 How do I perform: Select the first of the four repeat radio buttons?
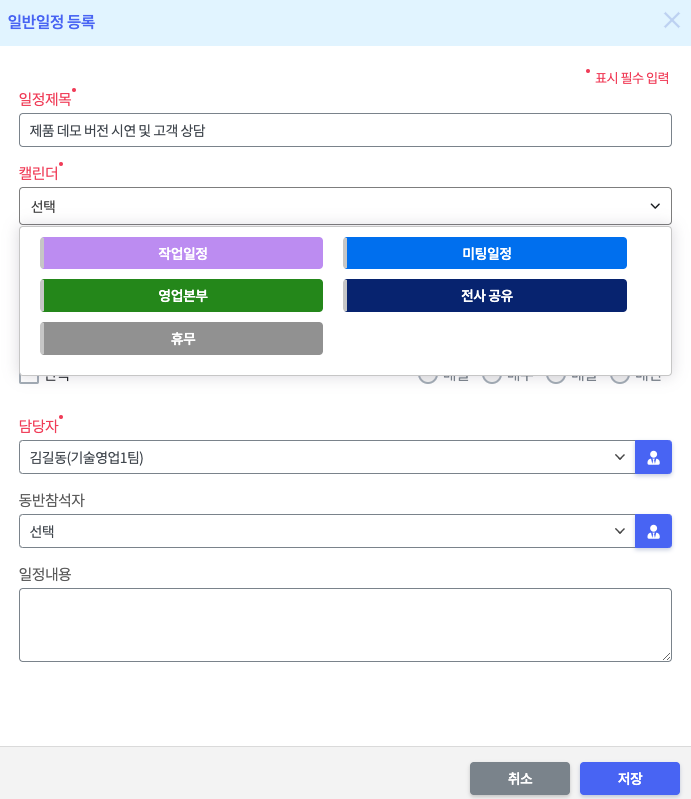428,377
